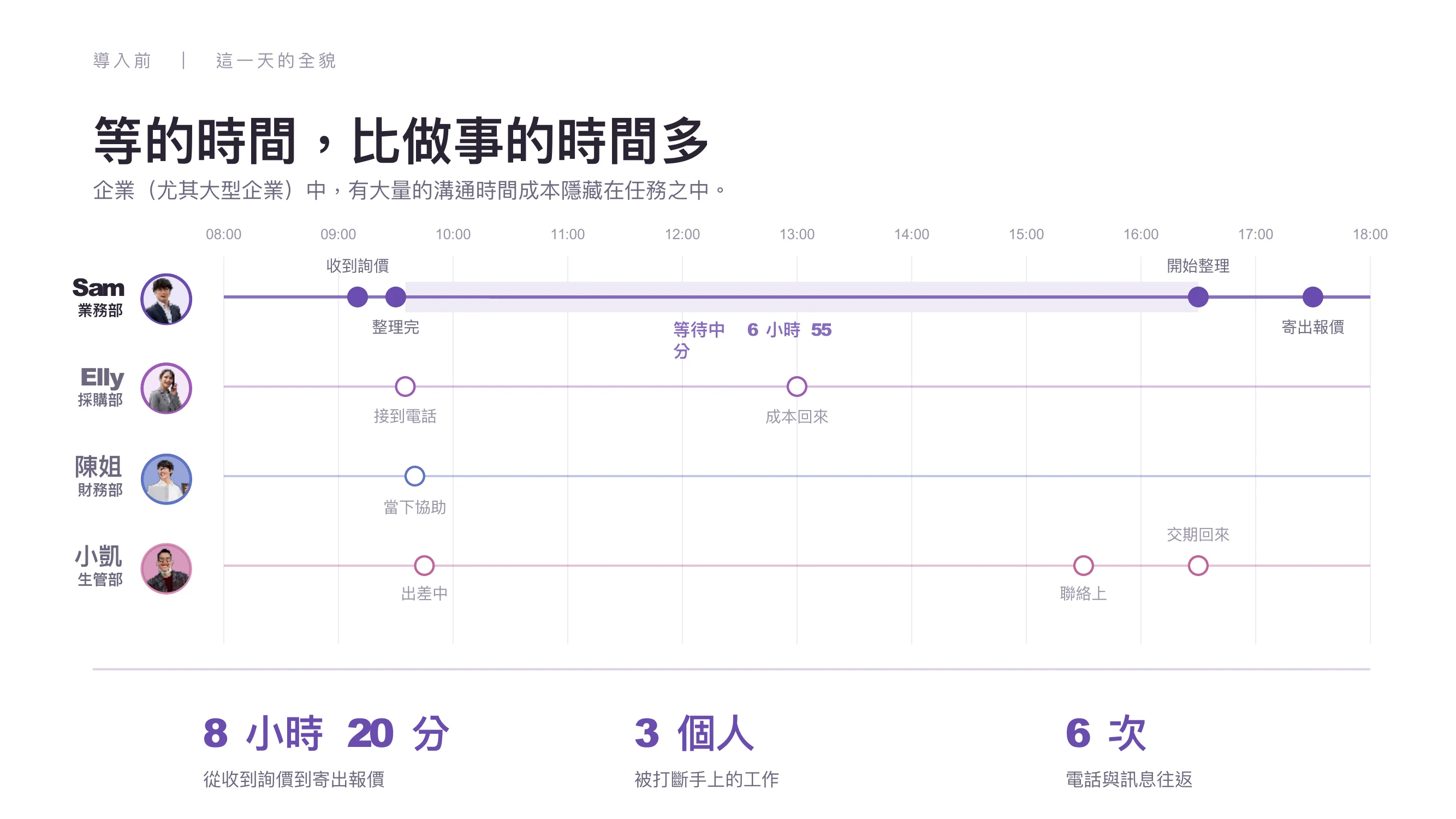This screenshot has width=1456, height=819.
Task: Click the 從收到詢價到寄出報價 caption
Action: pyautogui.click(x=294, y=780)
